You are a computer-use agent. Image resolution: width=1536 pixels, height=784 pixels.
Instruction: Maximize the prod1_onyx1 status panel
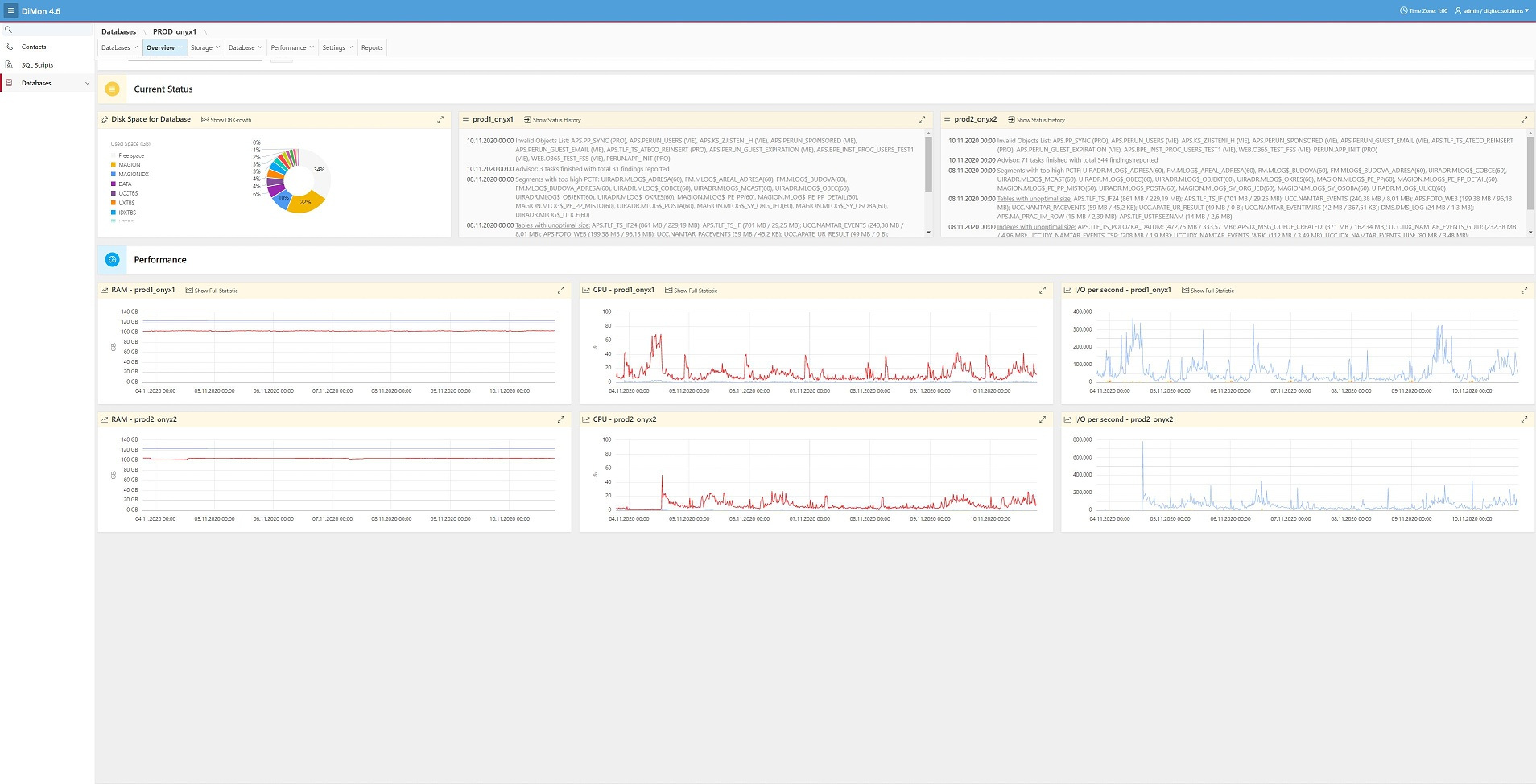922,120
